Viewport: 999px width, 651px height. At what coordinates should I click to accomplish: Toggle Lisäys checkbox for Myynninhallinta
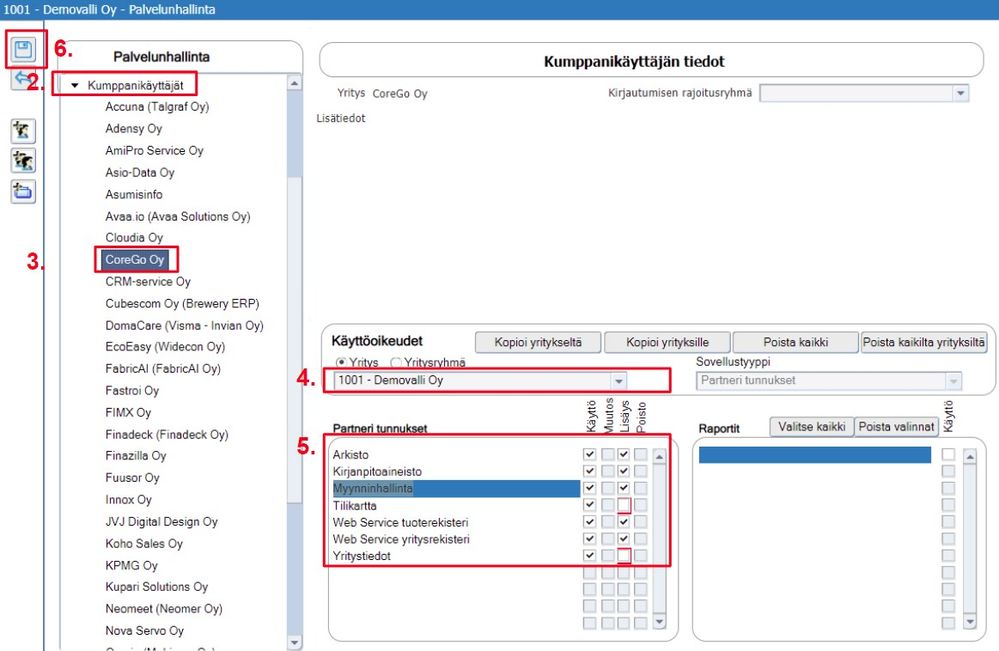(x=624, y=488)
